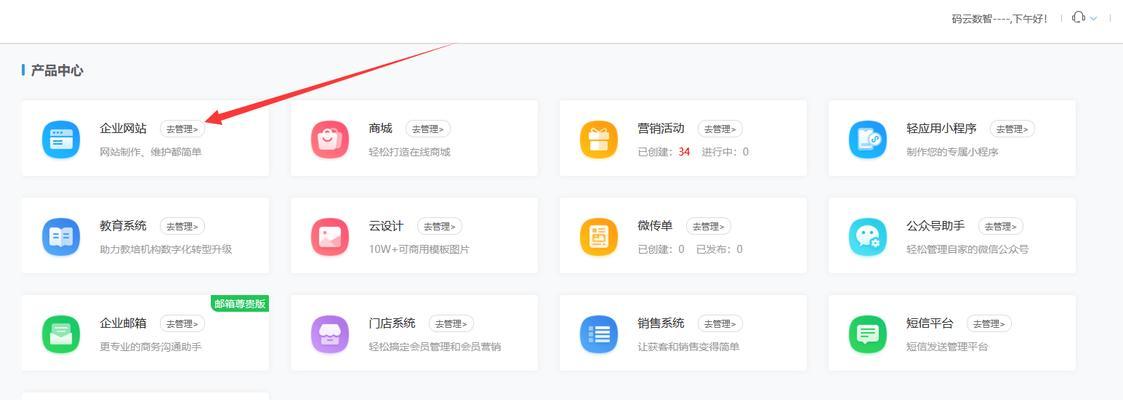Click 已创建：0 in 微传单 card
Viewport: 1123px width, 400px height.
coord(661,249)
